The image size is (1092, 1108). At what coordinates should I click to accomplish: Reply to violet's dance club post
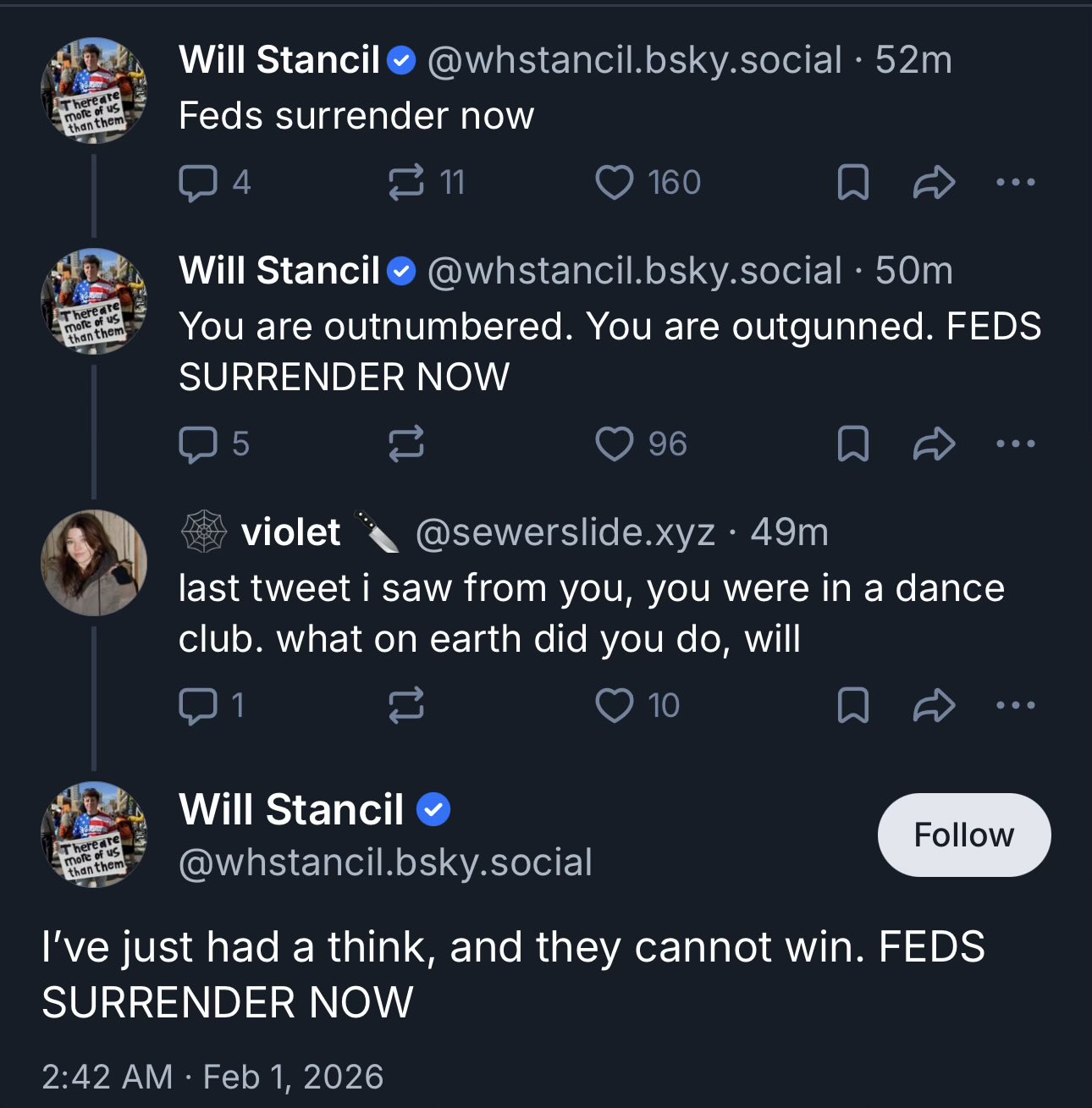(x=212, y=706)
